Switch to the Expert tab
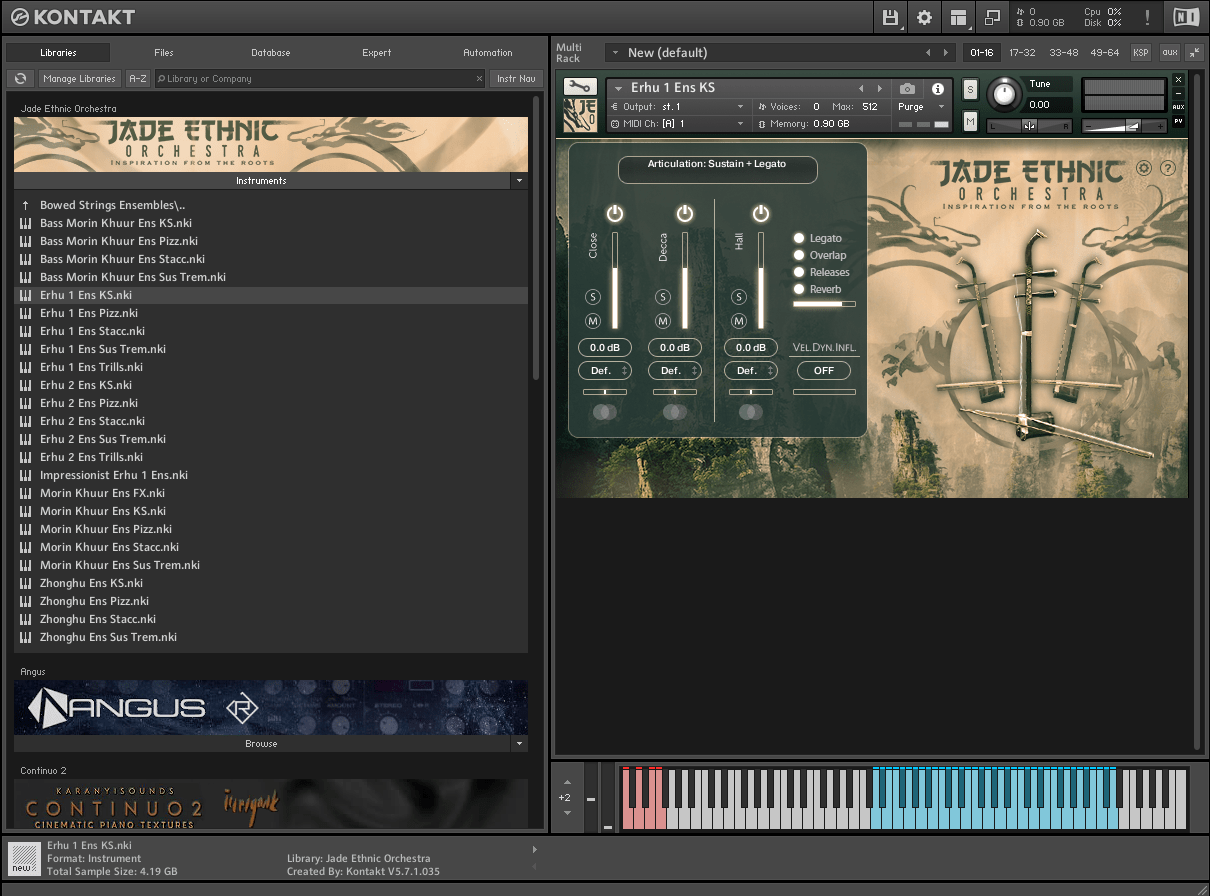The width and height of the screenshot is (1210, 896). [x=377, y=52]
